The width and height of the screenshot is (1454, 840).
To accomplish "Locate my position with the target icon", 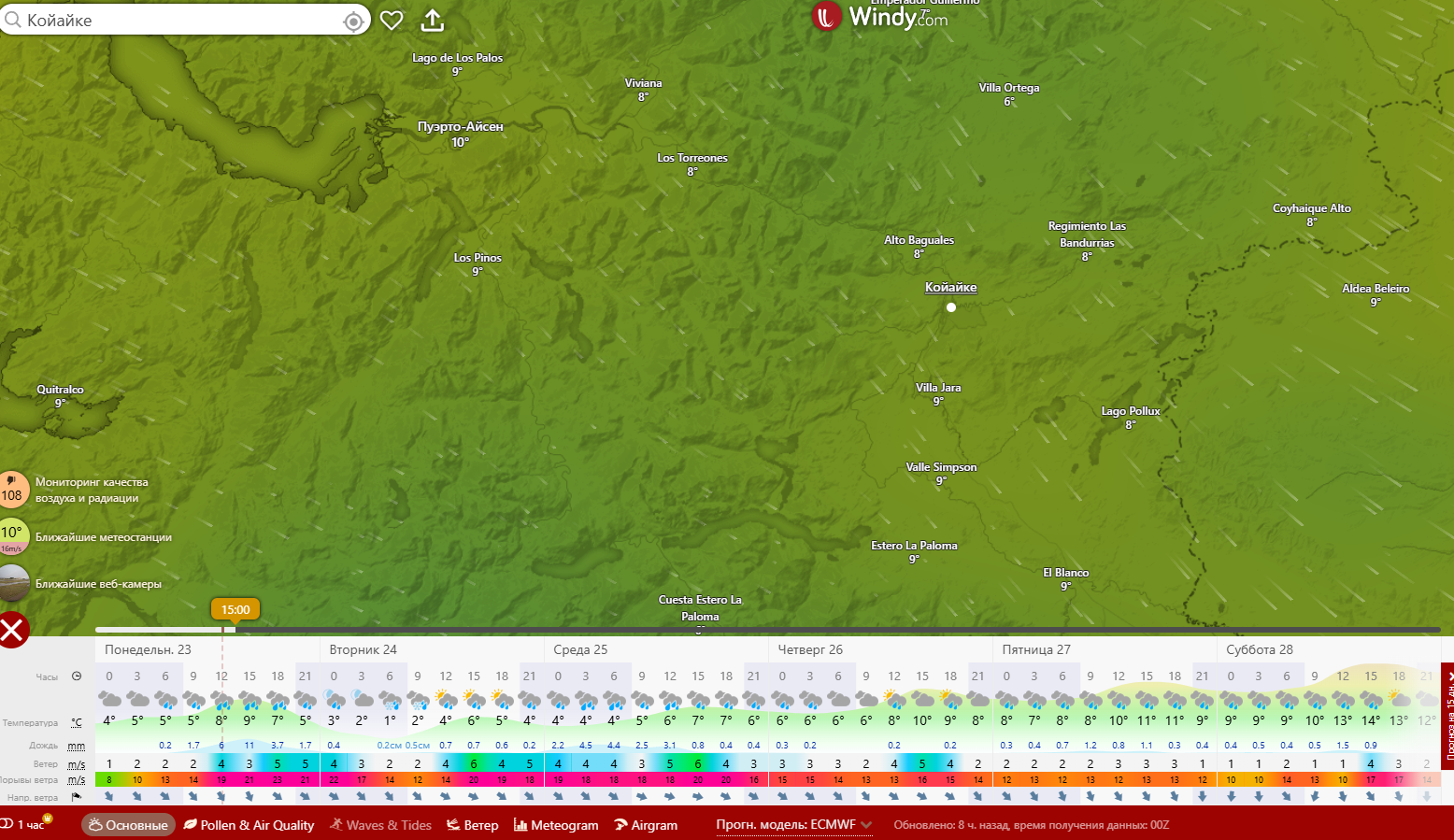I will [x=353, y=21].
